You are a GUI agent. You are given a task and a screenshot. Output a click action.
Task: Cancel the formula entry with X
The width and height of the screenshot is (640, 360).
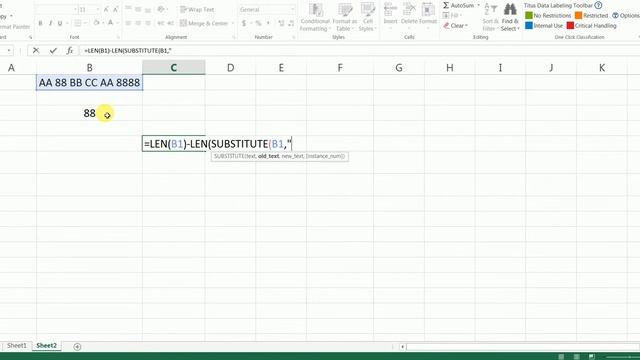coord(36,51)
